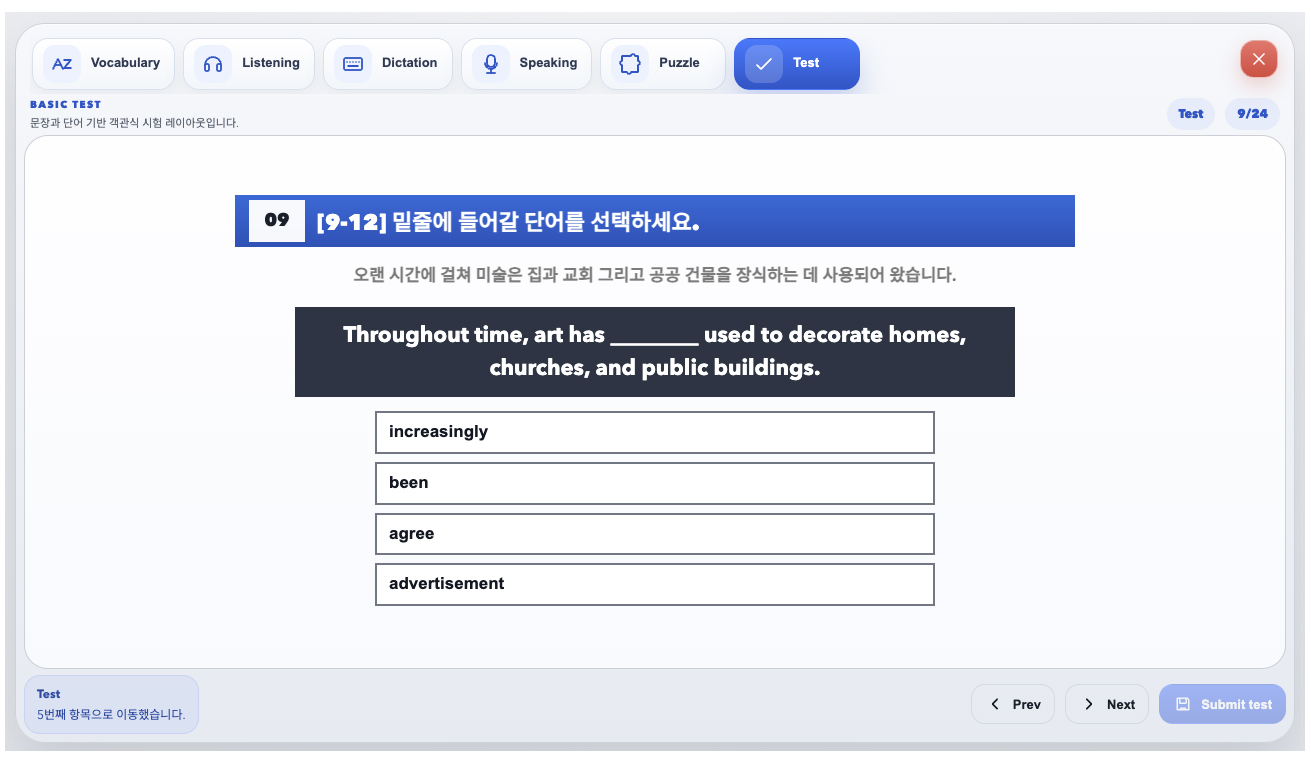Screen dimensions: 1311x763
Task: Go to the Speaking tab
Action: click(527, 64)
